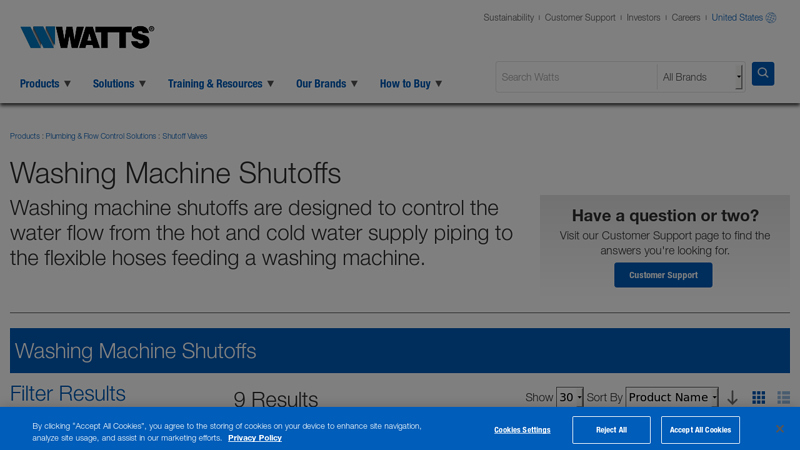Click Accept All Cookies

point(700,430)
